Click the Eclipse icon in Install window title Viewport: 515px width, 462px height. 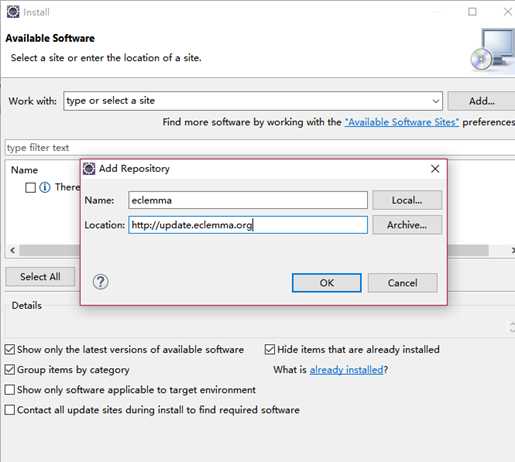(x=13, y=12)
